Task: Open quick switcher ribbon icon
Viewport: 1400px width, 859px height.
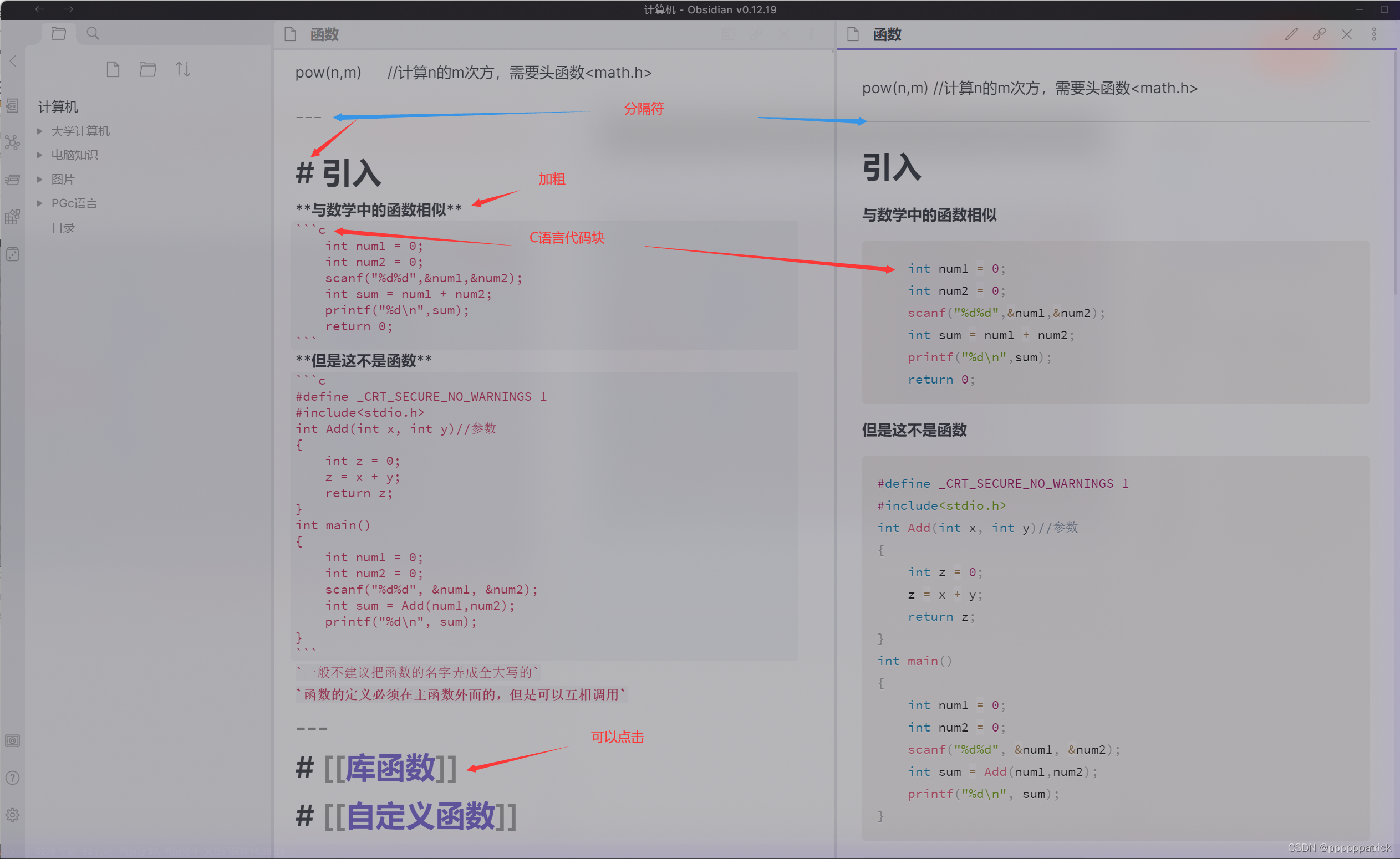Action: [13, 106]
